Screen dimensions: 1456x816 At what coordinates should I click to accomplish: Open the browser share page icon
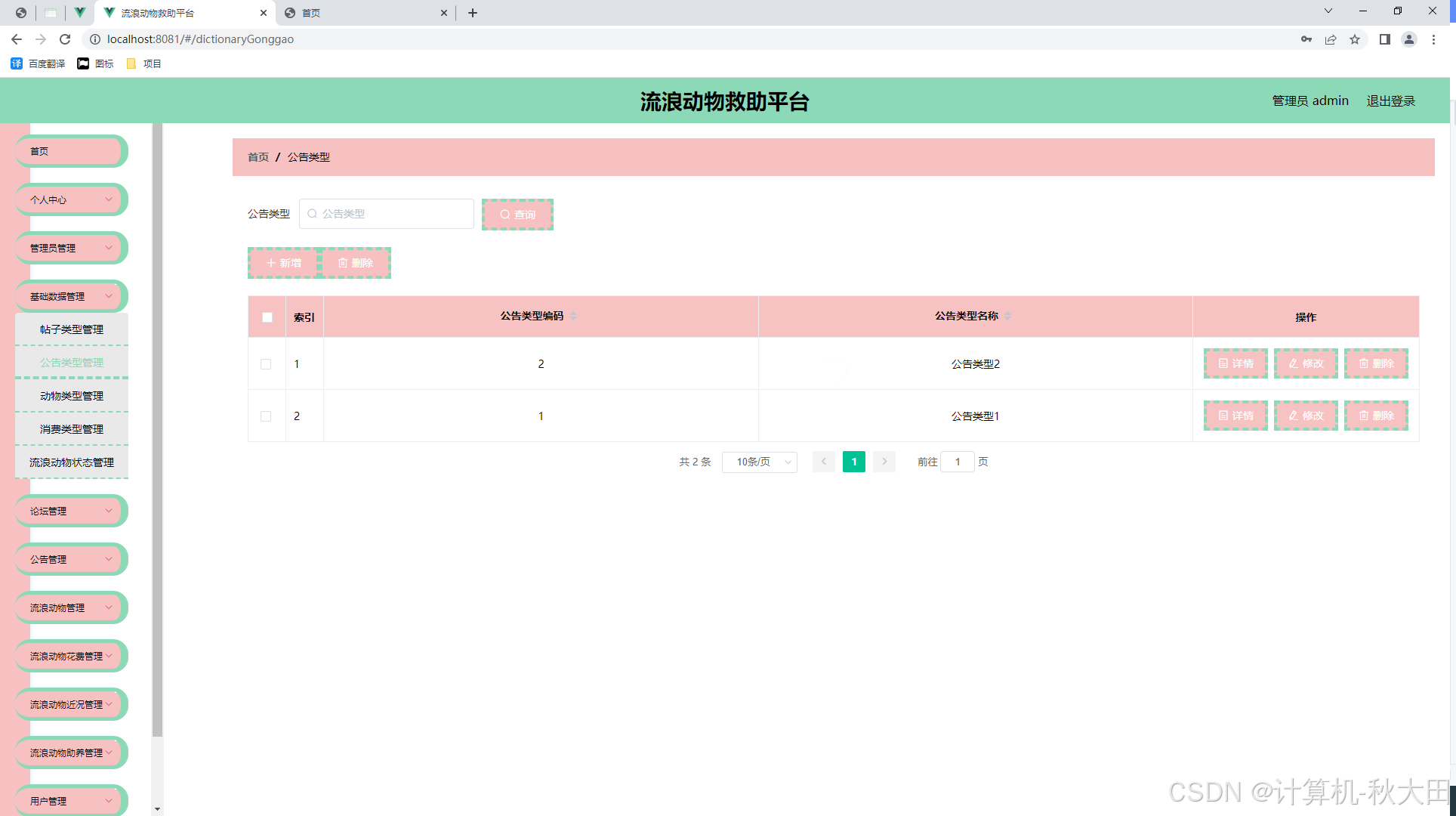pos(1331,39)
